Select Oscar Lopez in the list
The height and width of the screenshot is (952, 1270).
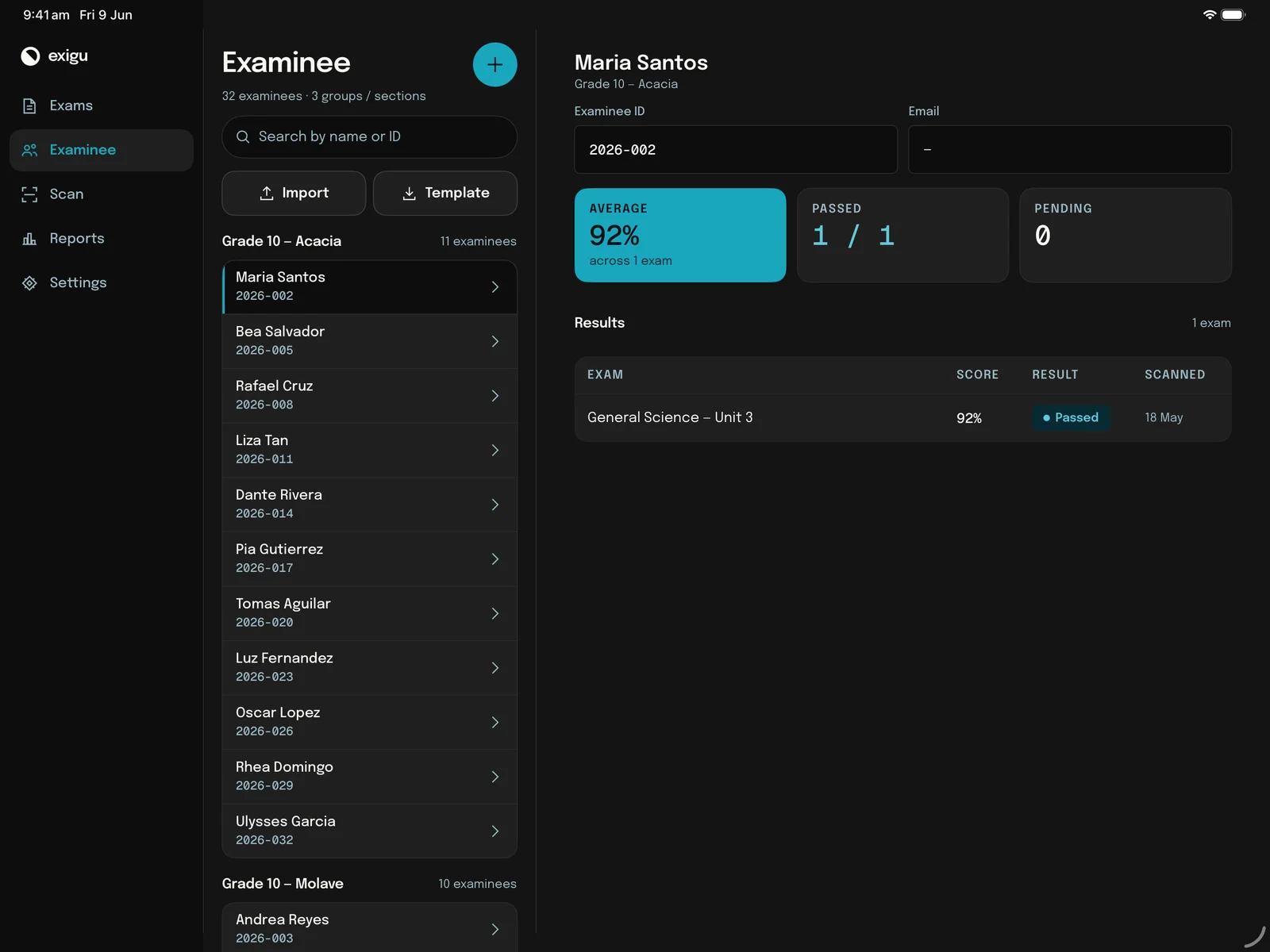coord(369,722)
